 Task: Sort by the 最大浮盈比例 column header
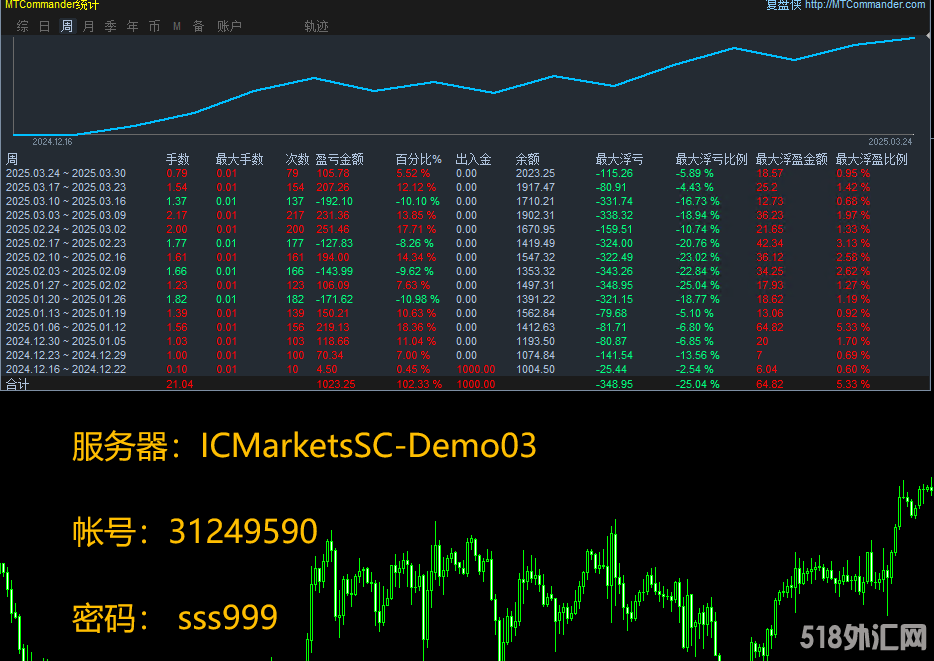pos(871,159)
